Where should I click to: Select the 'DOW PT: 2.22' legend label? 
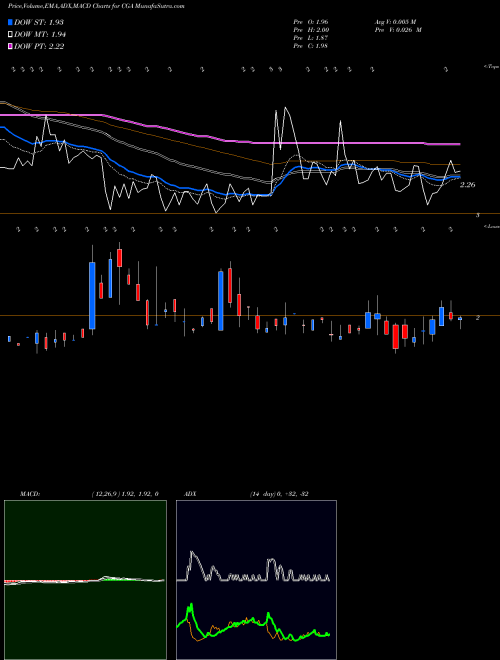click(x=39, y=47)
